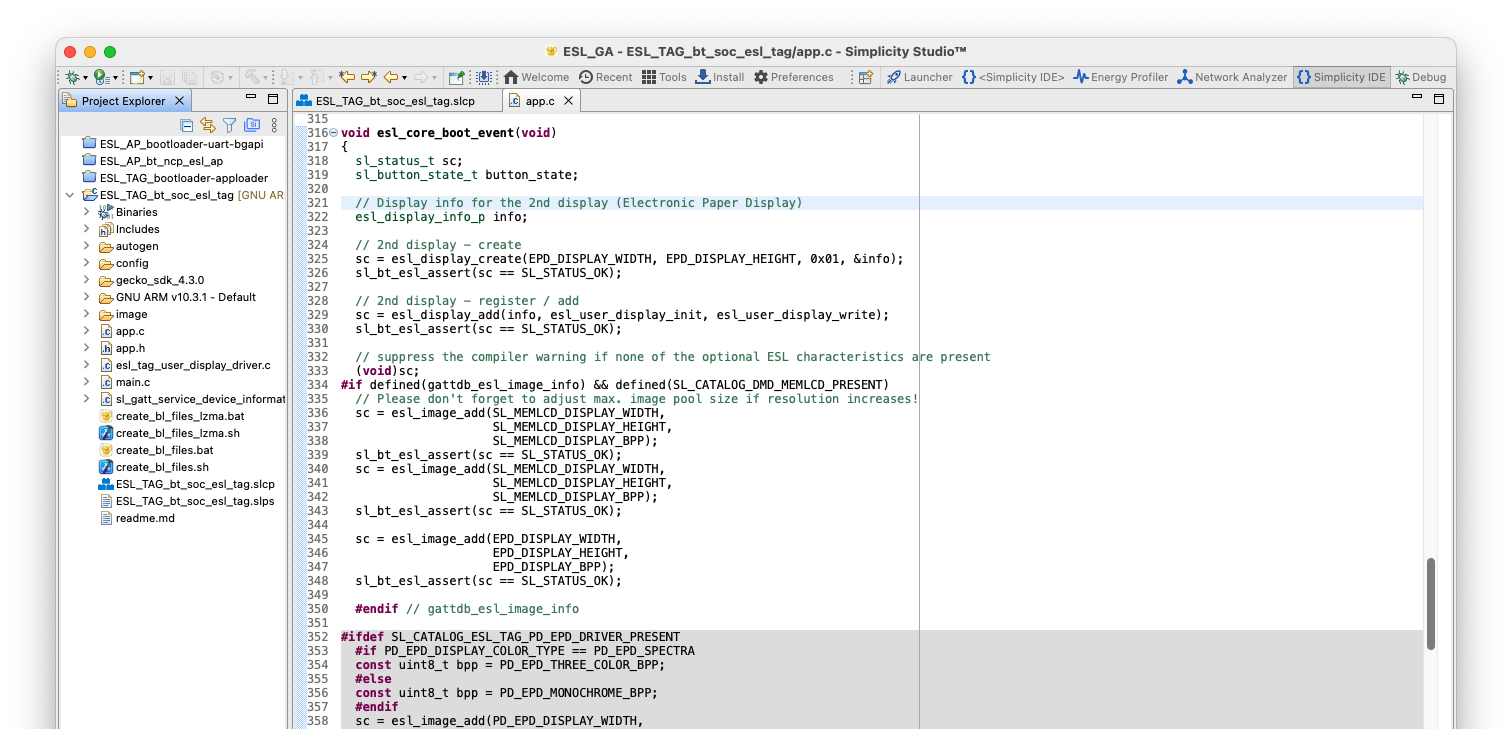The height and width of the screenshot is (729, 1512).
Task: Click the Flash Programmer download icon
Action: (x=485, y=77)
